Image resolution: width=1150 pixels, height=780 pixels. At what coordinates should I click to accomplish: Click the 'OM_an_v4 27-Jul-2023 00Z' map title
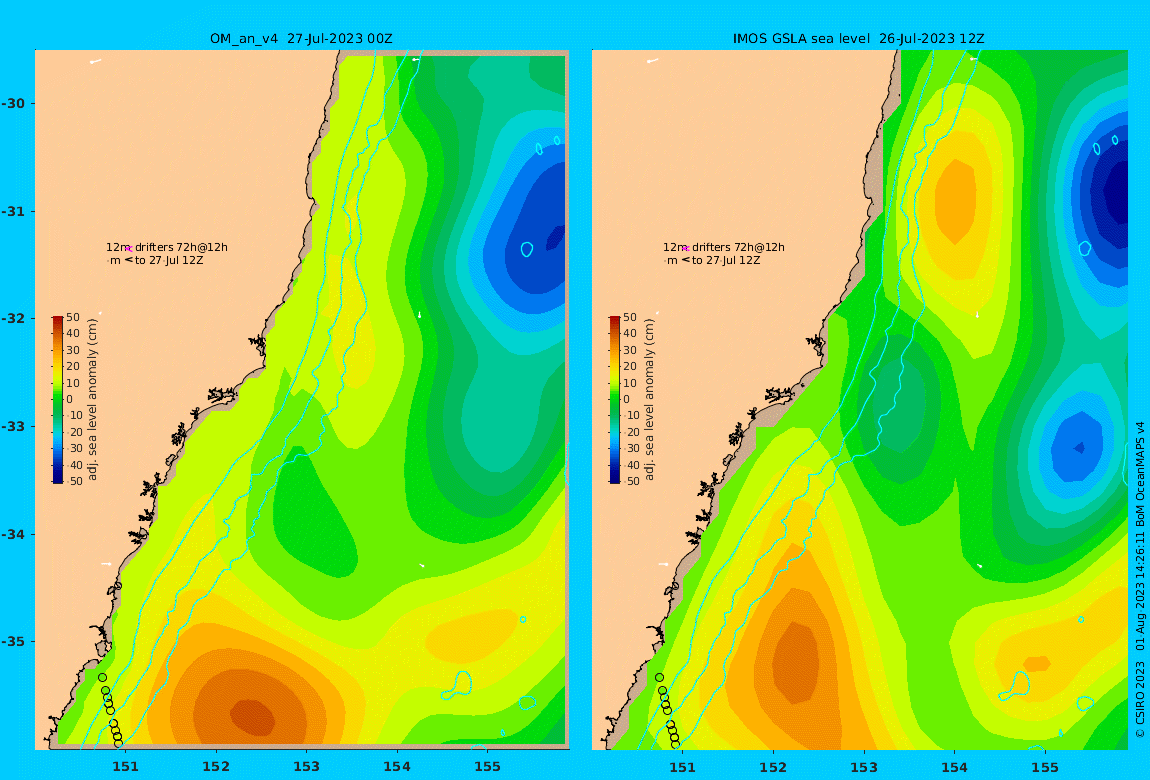[301, 39]
